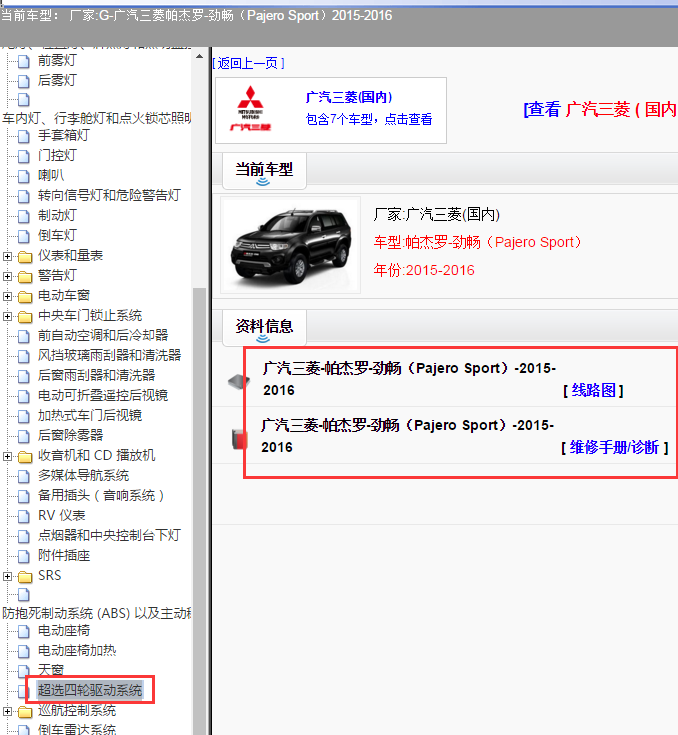Click the 多媒体导航系统 page icon
The image size is (678, 735).
point(24,476)
